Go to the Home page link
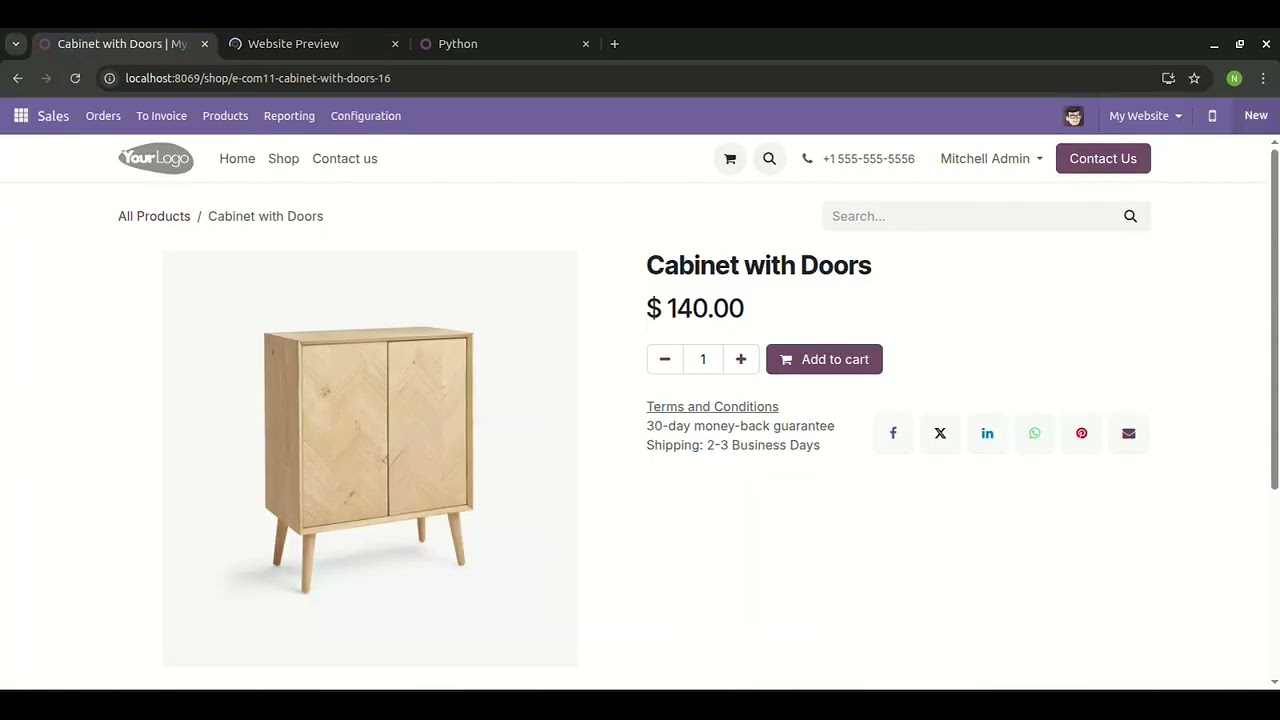Image resolution: width=1280 pixels, height=720 pixels. (x=237, y=159)
